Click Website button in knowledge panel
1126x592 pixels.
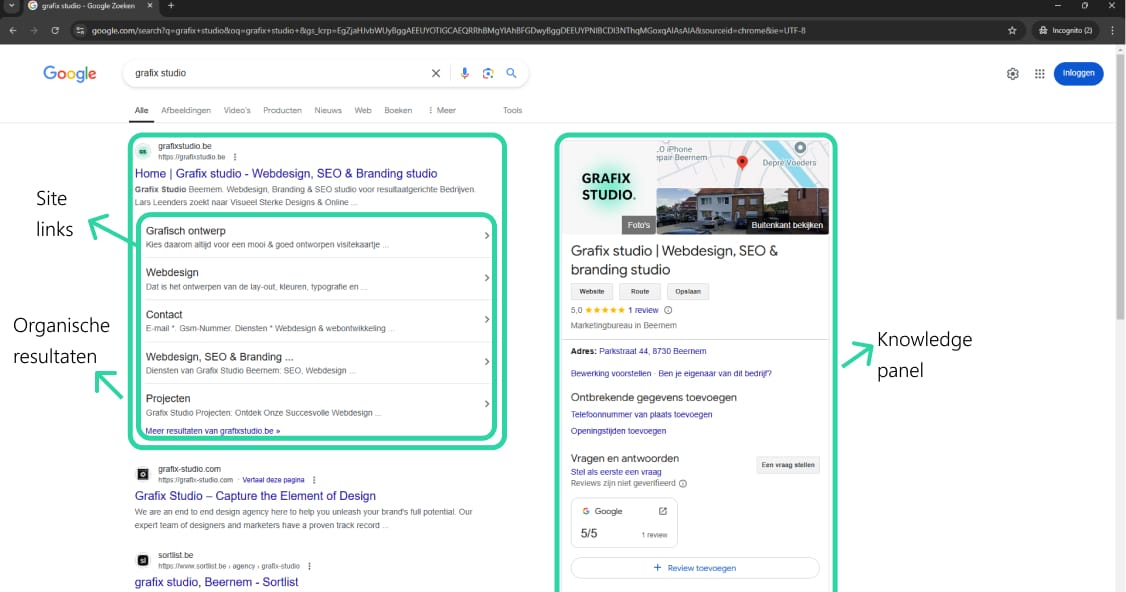tap(592, 292)
